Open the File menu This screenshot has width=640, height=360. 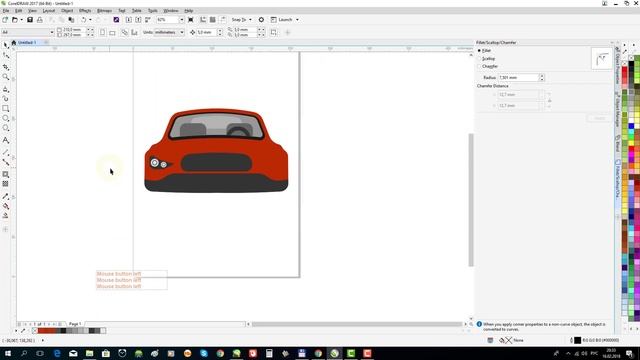point(6,11)
